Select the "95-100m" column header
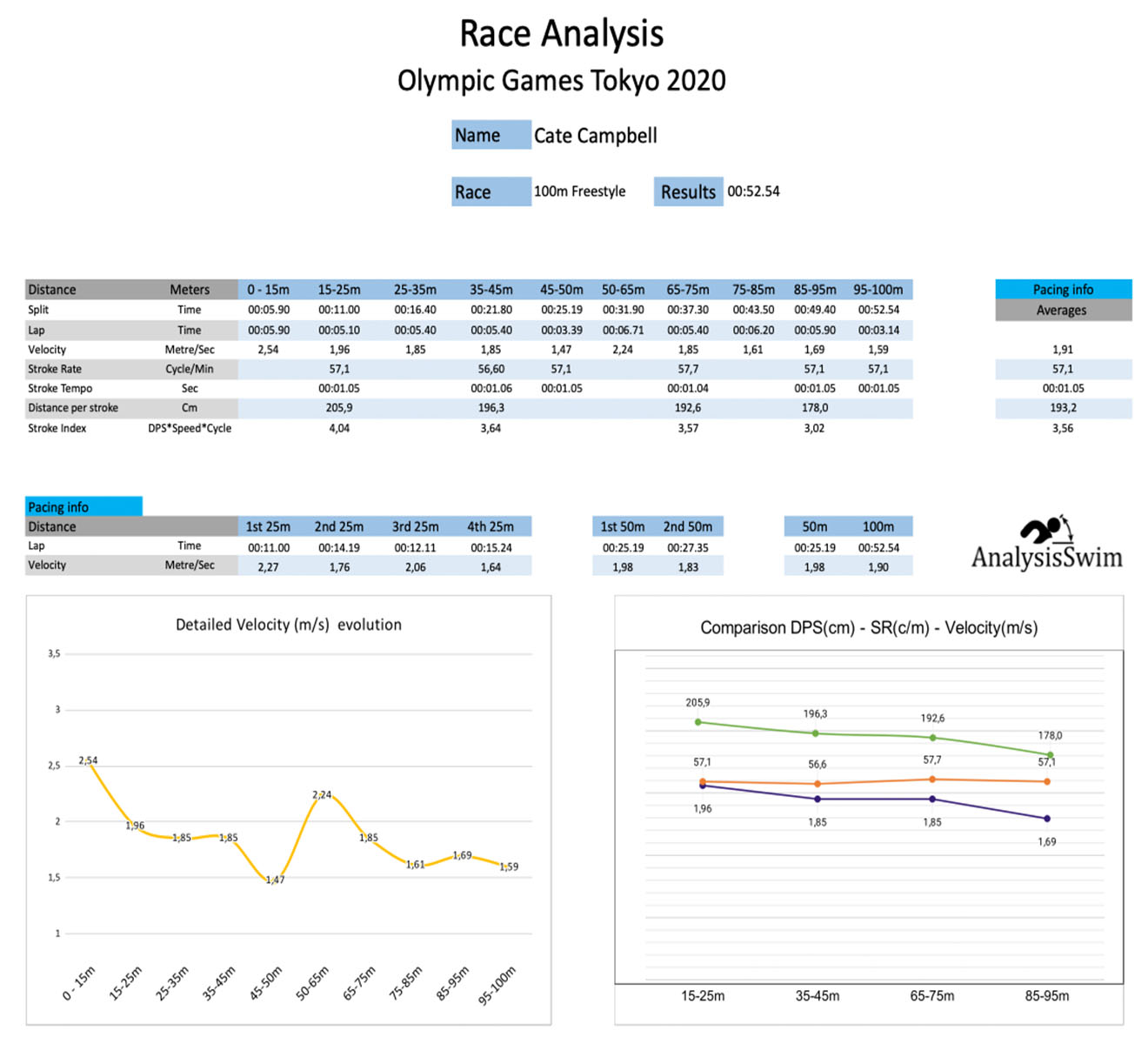1148x1044 pixels. [878, 290]
